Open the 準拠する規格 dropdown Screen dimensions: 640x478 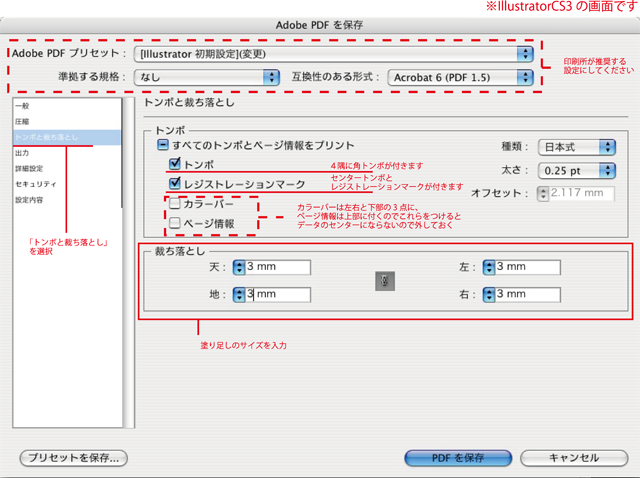(207, 77)
